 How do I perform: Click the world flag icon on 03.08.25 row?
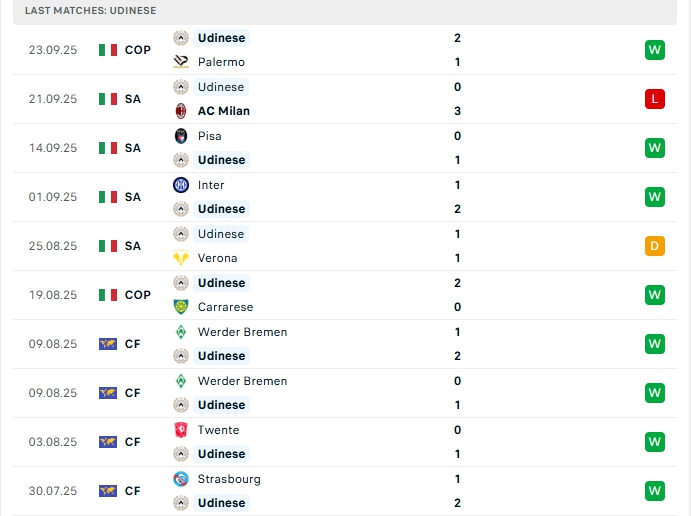coord(108,442)
